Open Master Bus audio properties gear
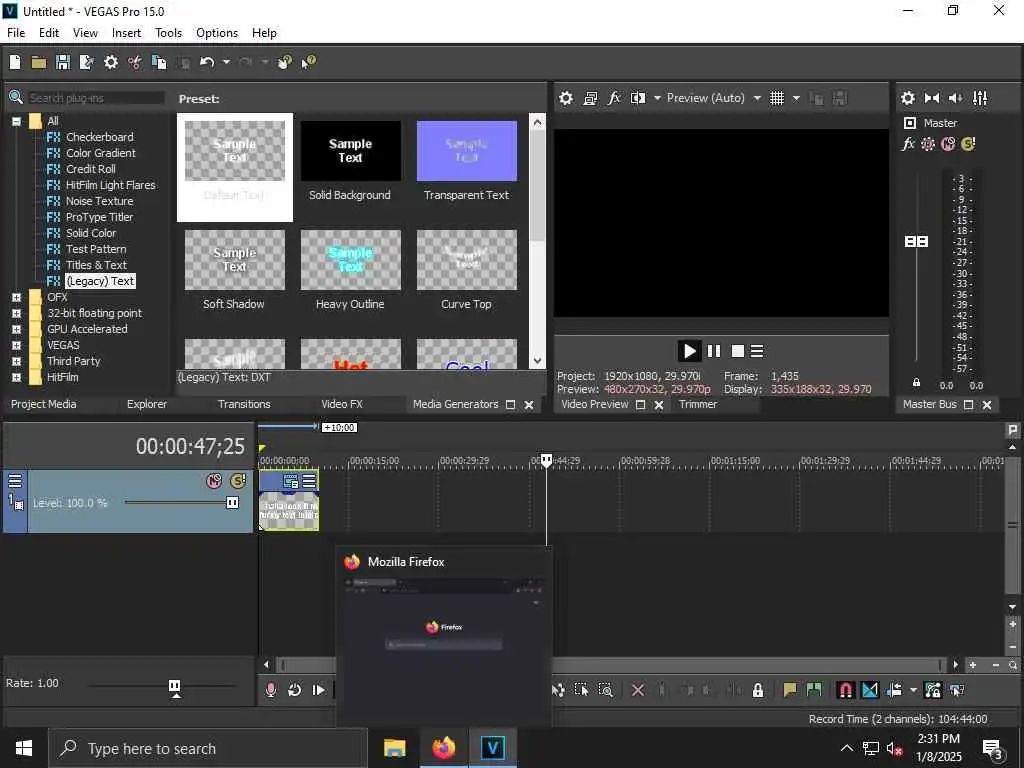This screenshot has width=1024, height=768. pyautogui.click(x=908, y=98)
